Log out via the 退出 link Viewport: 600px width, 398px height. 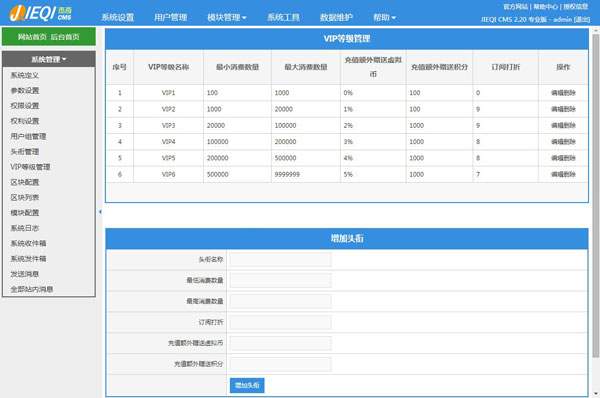582,19
